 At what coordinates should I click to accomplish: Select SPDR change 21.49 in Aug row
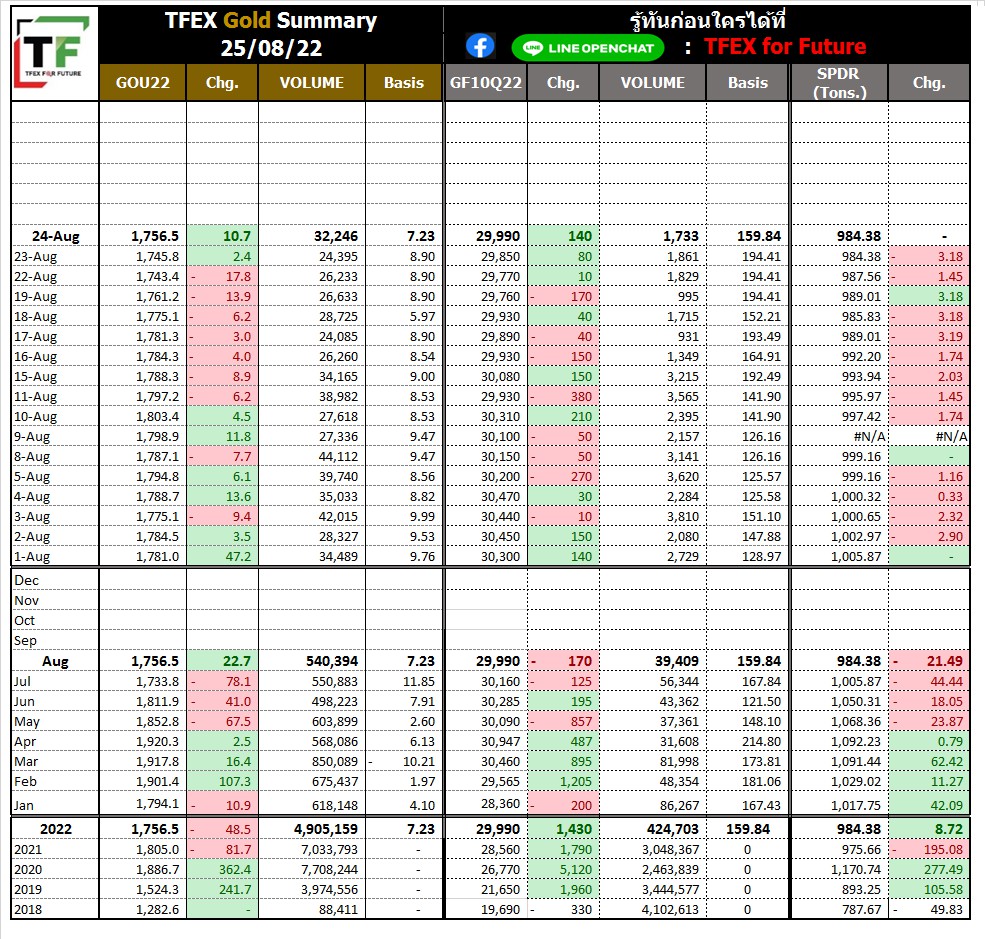945,661
